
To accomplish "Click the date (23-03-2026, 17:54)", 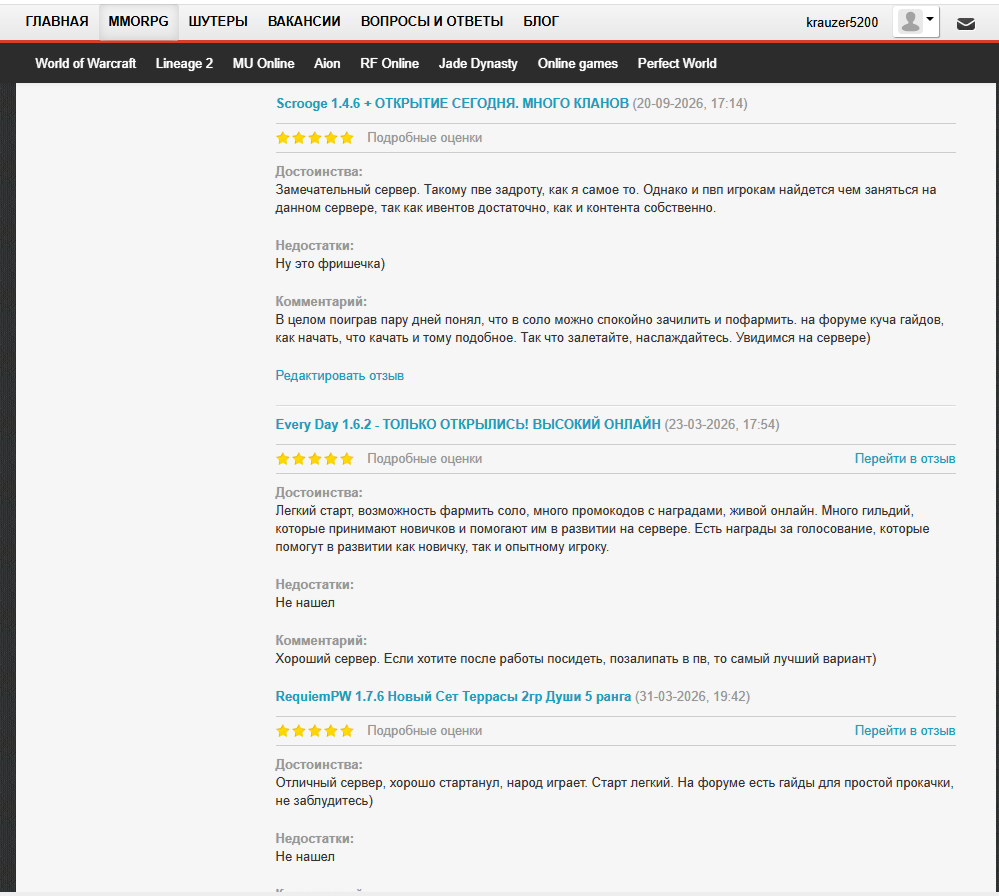I will pos(722,424).
